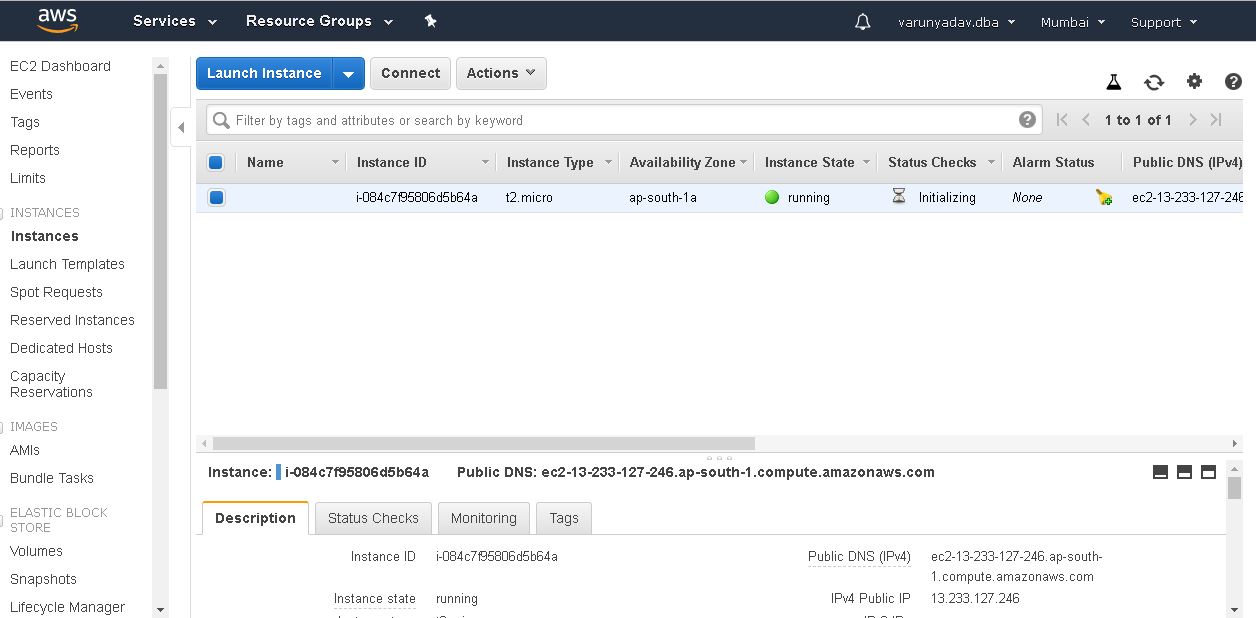This screenshot has height=618, width=1256.
Task: Switch to the Monitoring tab
Action: [x=483, y=518]
